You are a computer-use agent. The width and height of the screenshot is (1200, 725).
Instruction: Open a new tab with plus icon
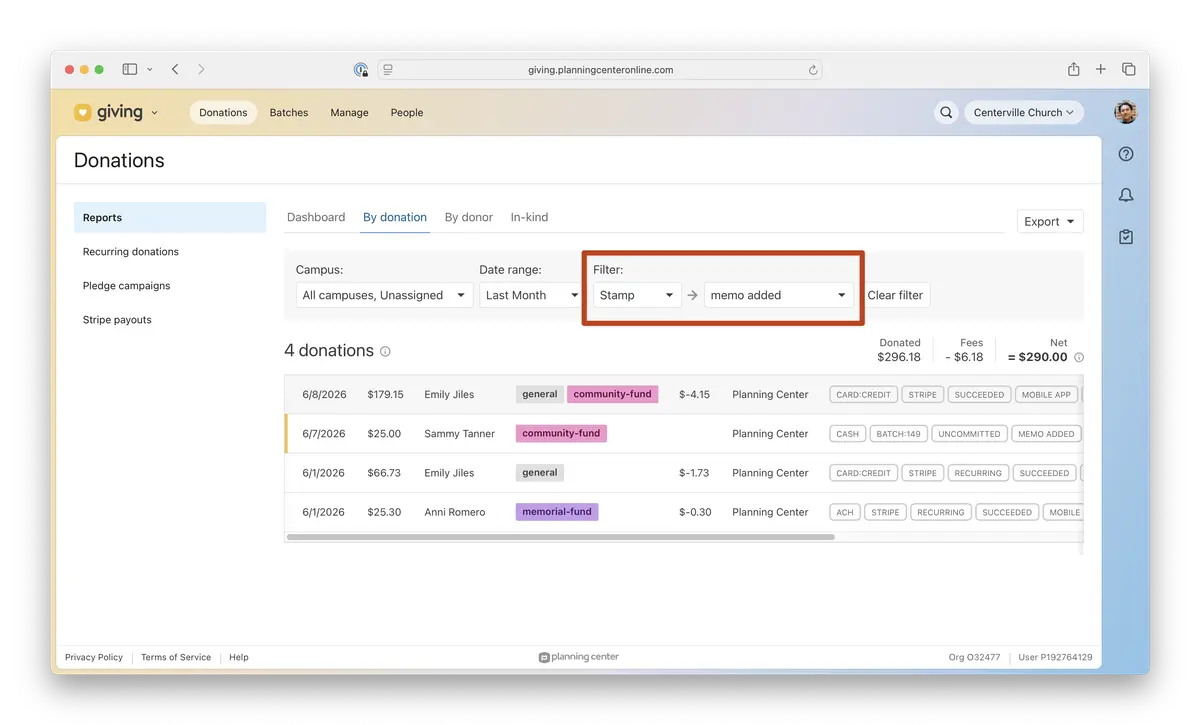coord(1101,69)
